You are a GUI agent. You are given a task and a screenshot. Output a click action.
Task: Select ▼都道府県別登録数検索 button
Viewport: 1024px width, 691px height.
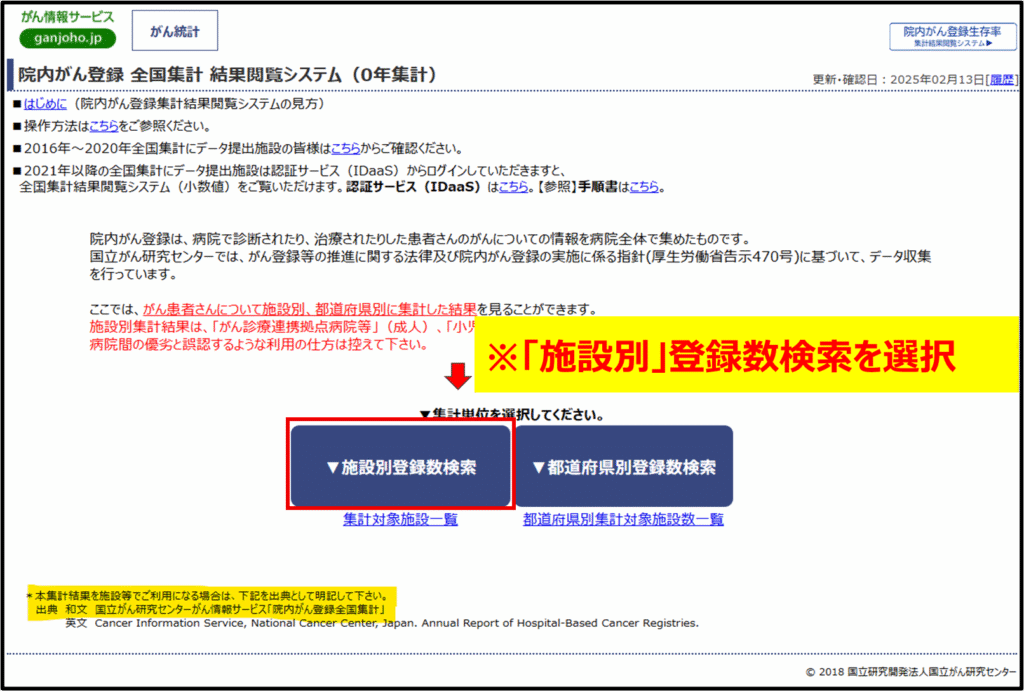(624, 467)
